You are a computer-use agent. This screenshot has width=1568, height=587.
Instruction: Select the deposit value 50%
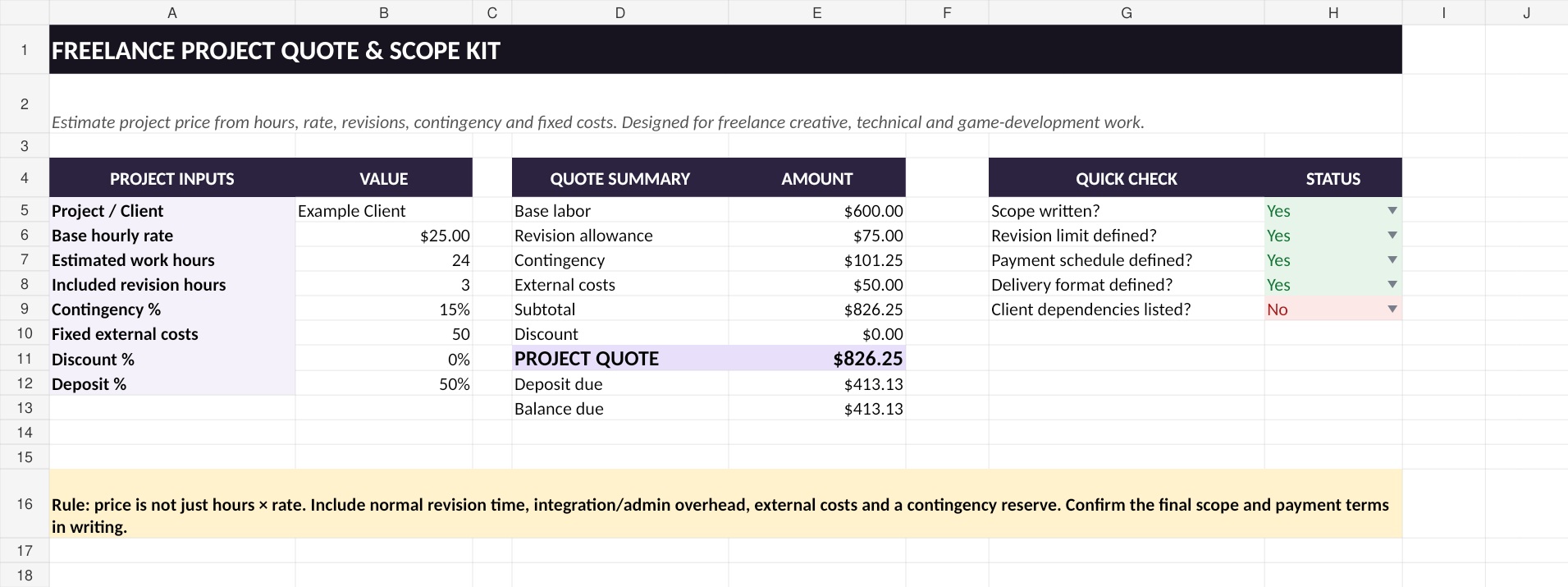[x=384, y=383]
